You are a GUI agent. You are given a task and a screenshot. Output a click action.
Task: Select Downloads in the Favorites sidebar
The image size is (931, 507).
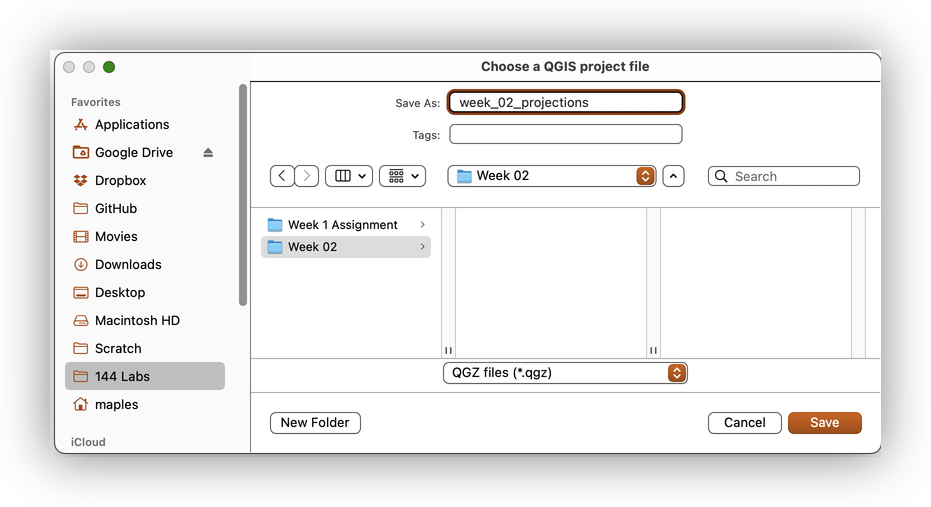coord(127,265)
